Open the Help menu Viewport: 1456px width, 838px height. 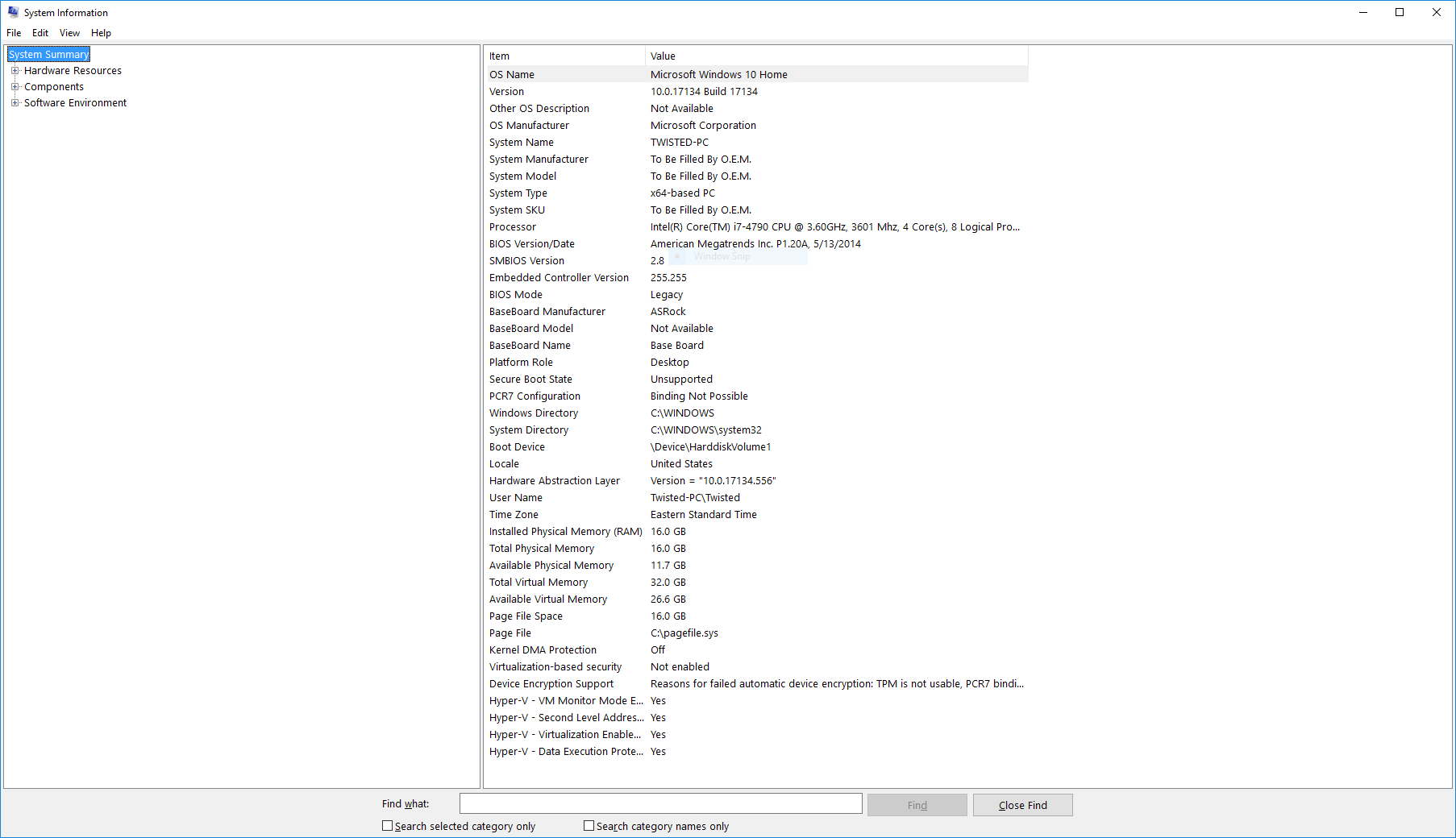pyautogui.click(x=101, y=32)
